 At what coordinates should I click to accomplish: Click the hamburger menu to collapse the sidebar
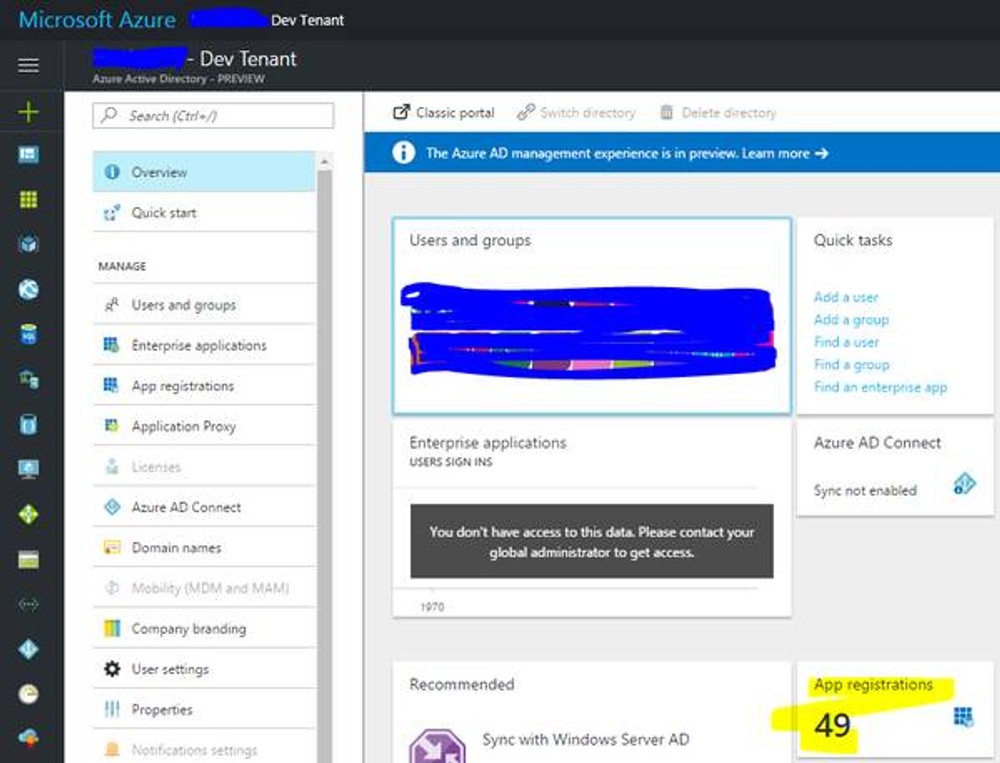coord(27,65)
